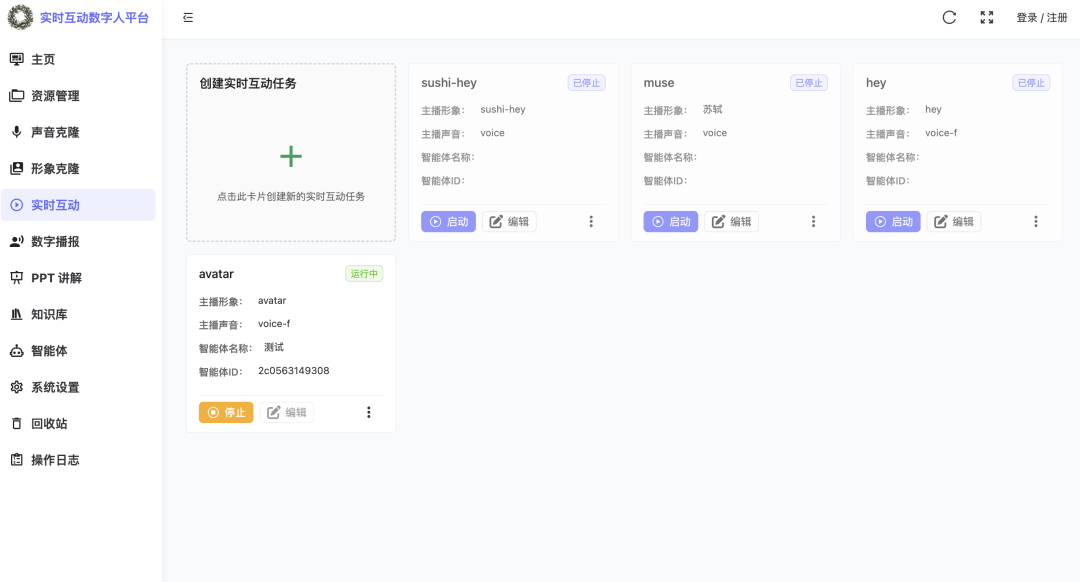
Task: Collapse the sidebar with the hamburger icon
Action: [x=188, y=18]
